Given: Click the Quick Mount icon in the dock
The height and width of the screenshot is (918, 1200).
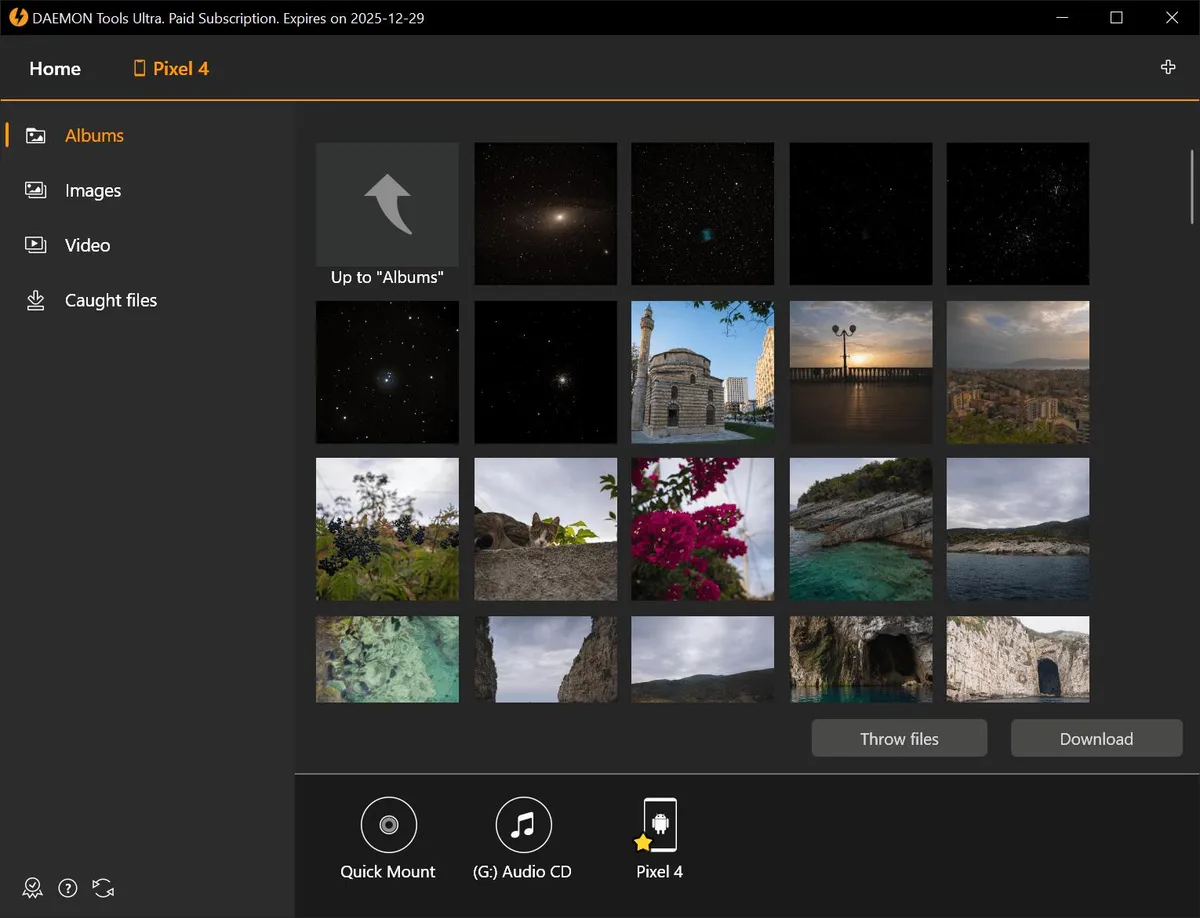Looking at the screenshot, I should pos(388,824).
